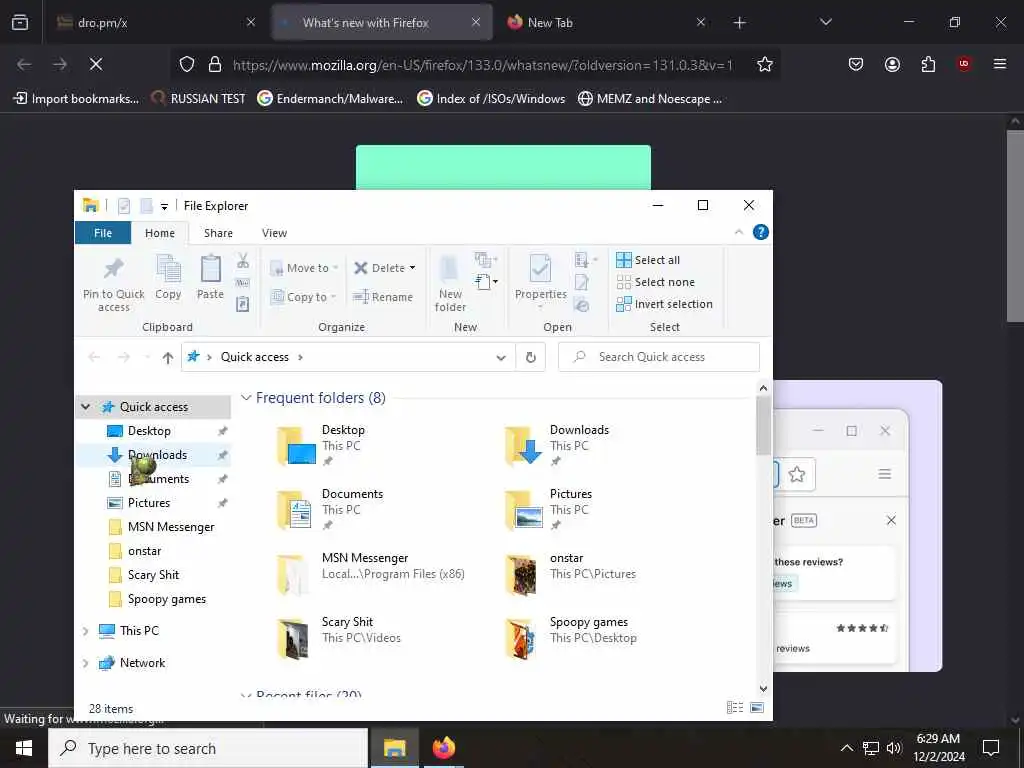The height and width of the screenshot is (768, 1024).
Task: Click the Search Quick access field
Action: click(659, 357)
